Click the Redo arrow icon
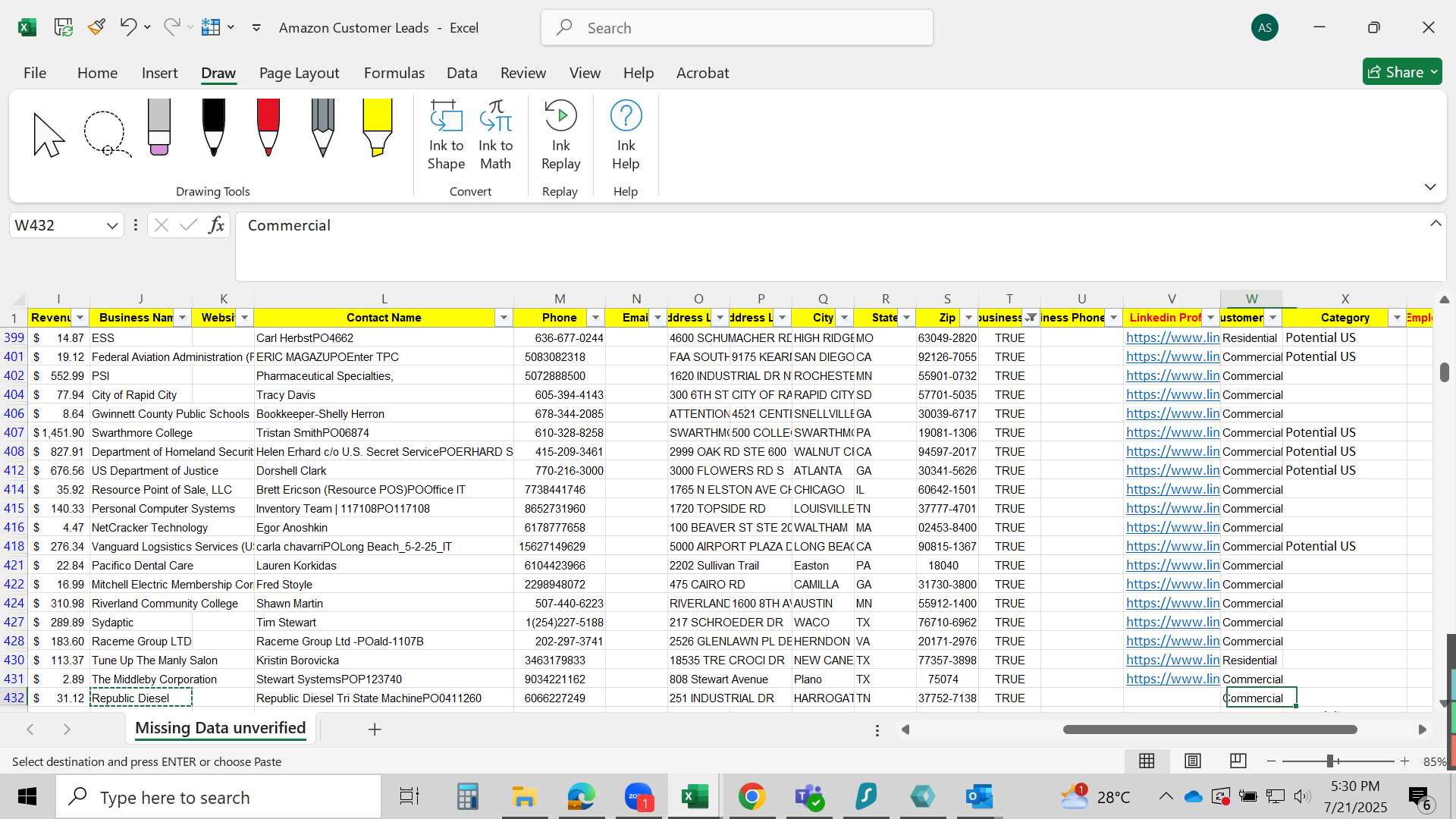This screenshot has height=819, width=1456. 172,27
